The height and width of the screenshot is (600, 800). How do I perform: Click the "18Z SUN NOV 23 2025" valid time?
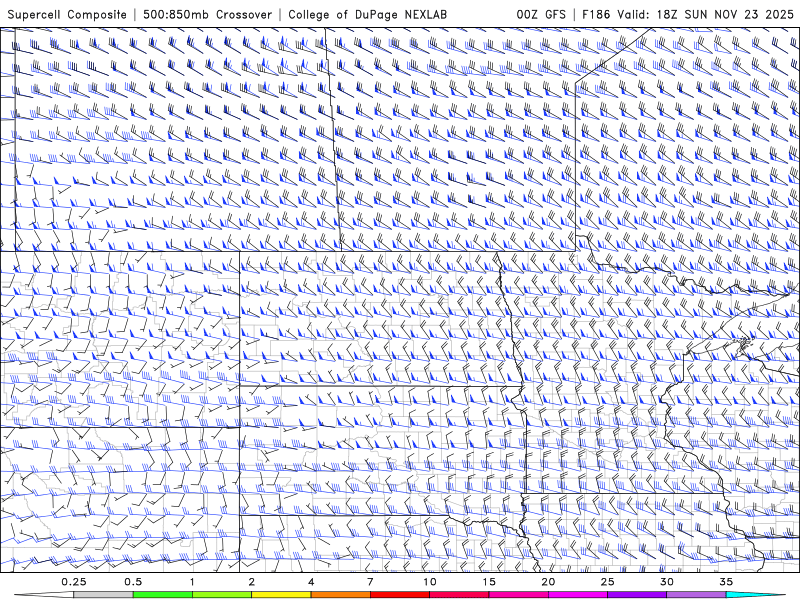coord(725,14)
